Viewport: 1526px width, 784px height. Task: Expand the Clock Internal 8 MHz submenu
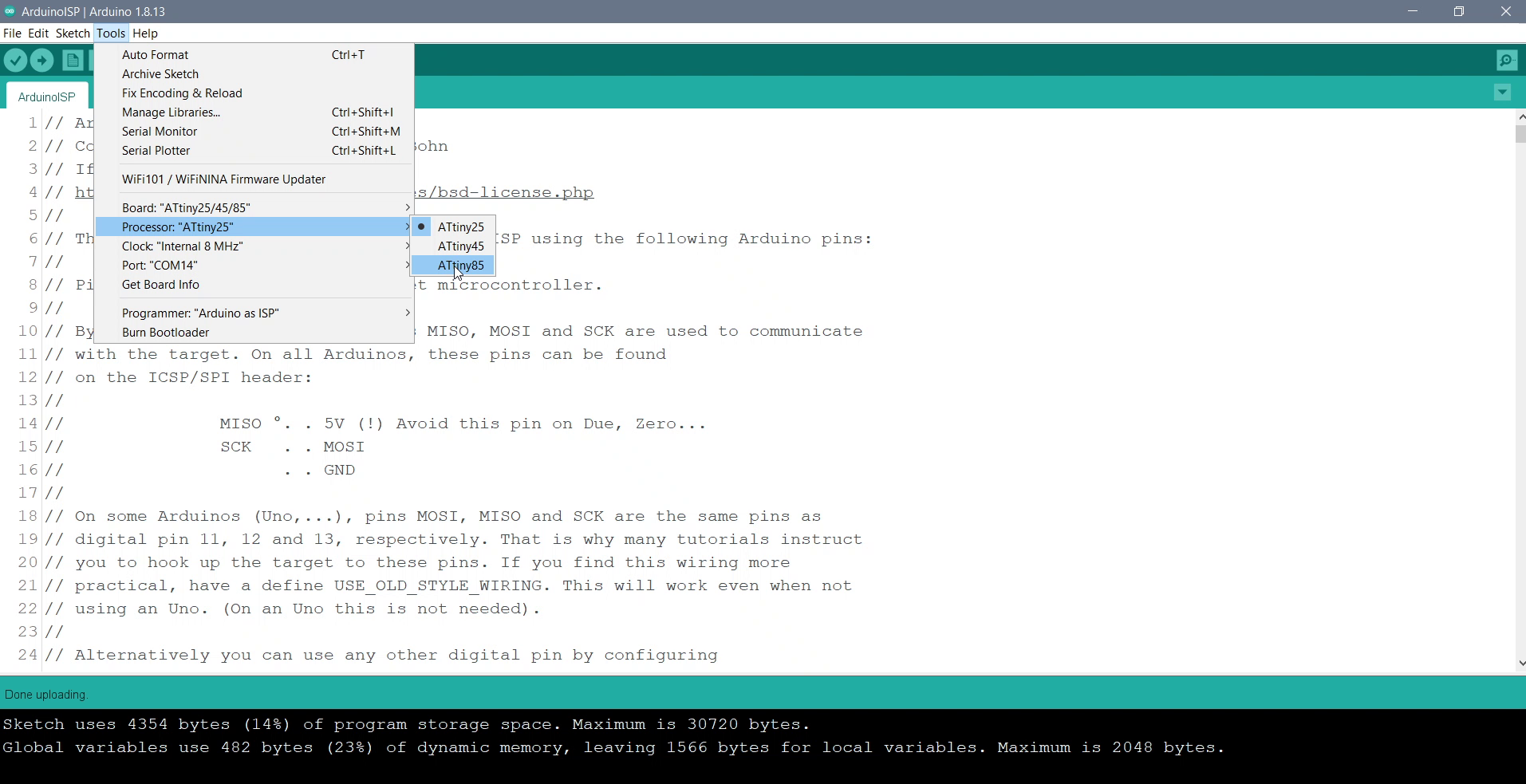[254, 246]
